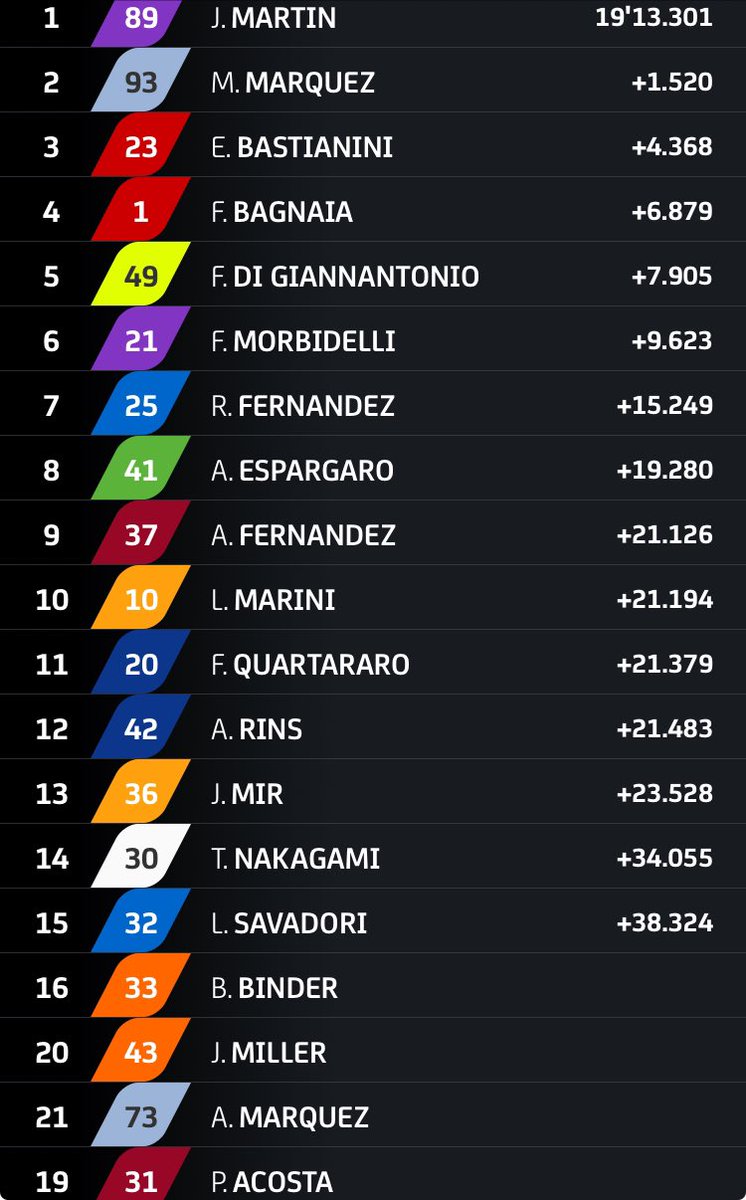
Task: Click the white number 30 badge
Action: (141, 858)
